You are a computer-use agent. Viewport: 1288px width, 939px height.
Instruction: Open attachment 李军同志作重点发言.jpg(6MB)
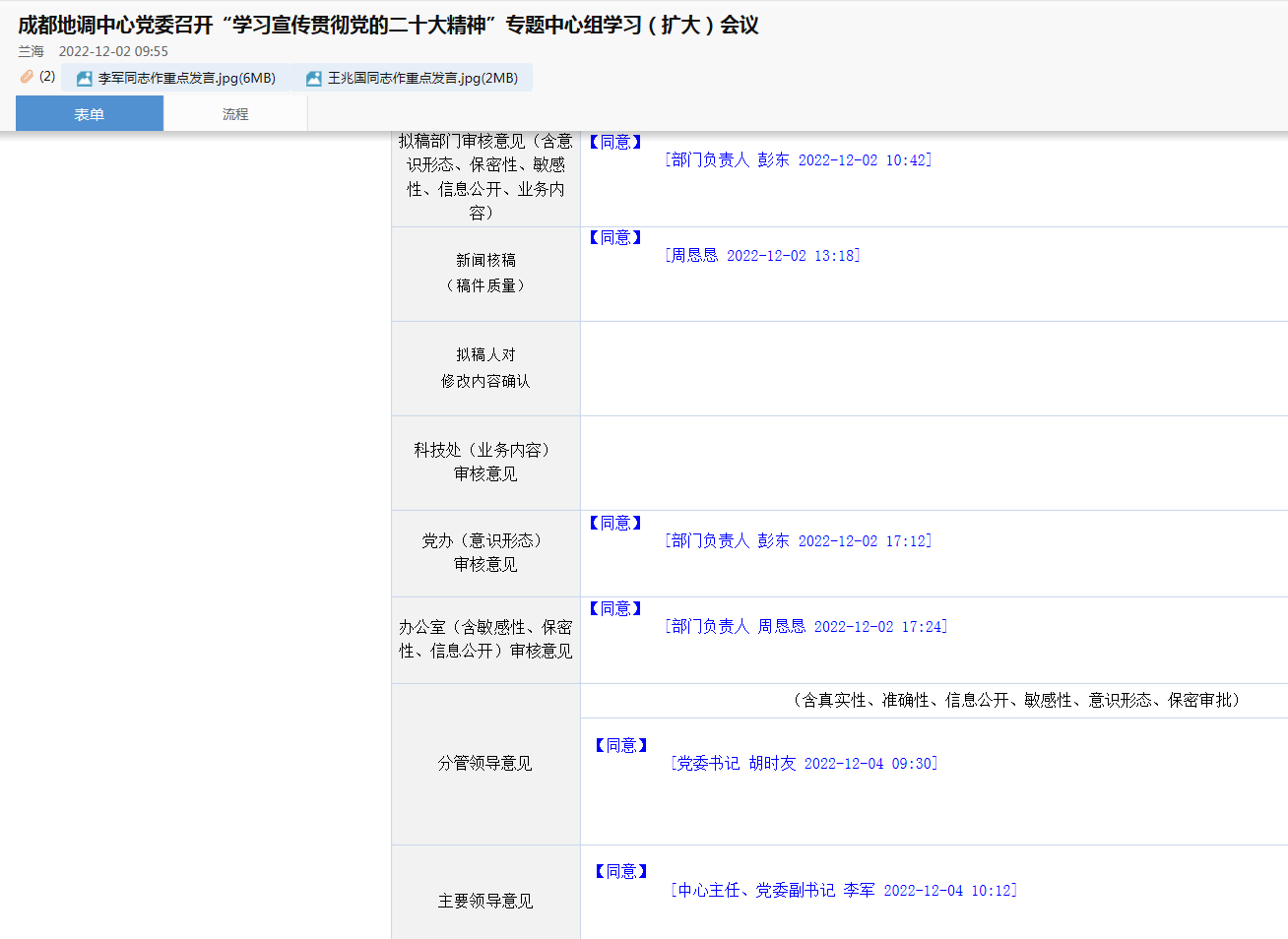(x=186, y=79)
